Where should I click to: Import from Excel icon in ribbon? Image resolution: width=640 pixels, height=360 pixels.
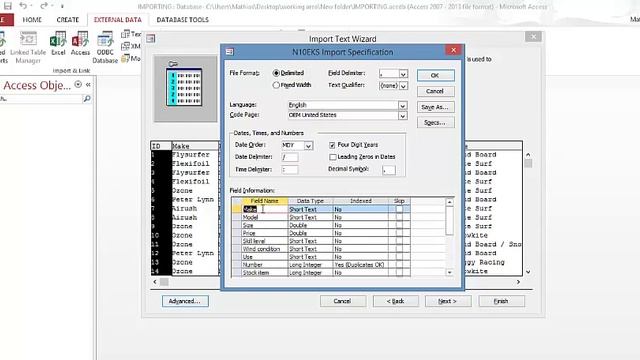click(x=58, y=40)
